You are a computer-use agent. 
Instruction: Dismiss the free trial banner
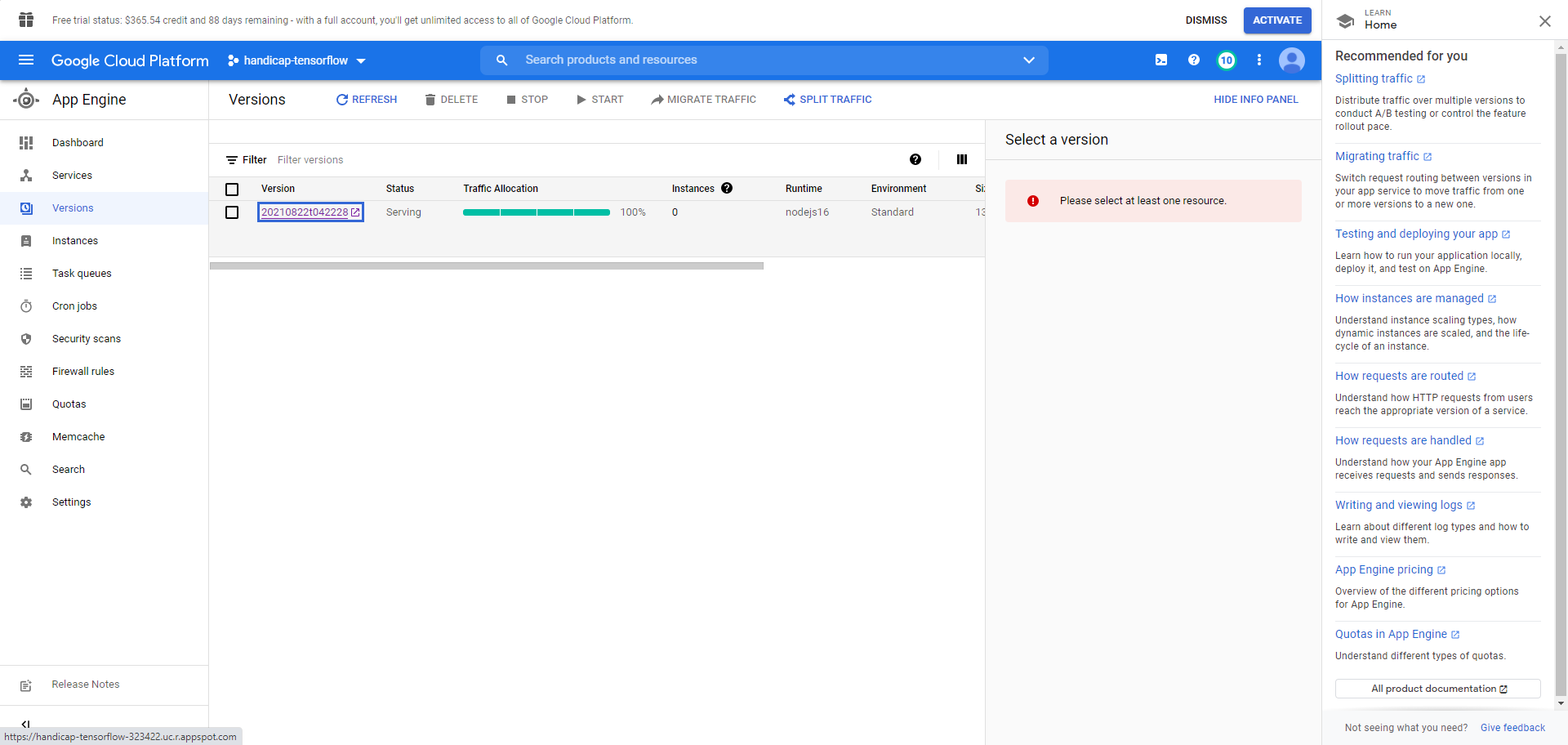tap(1206, 20)
